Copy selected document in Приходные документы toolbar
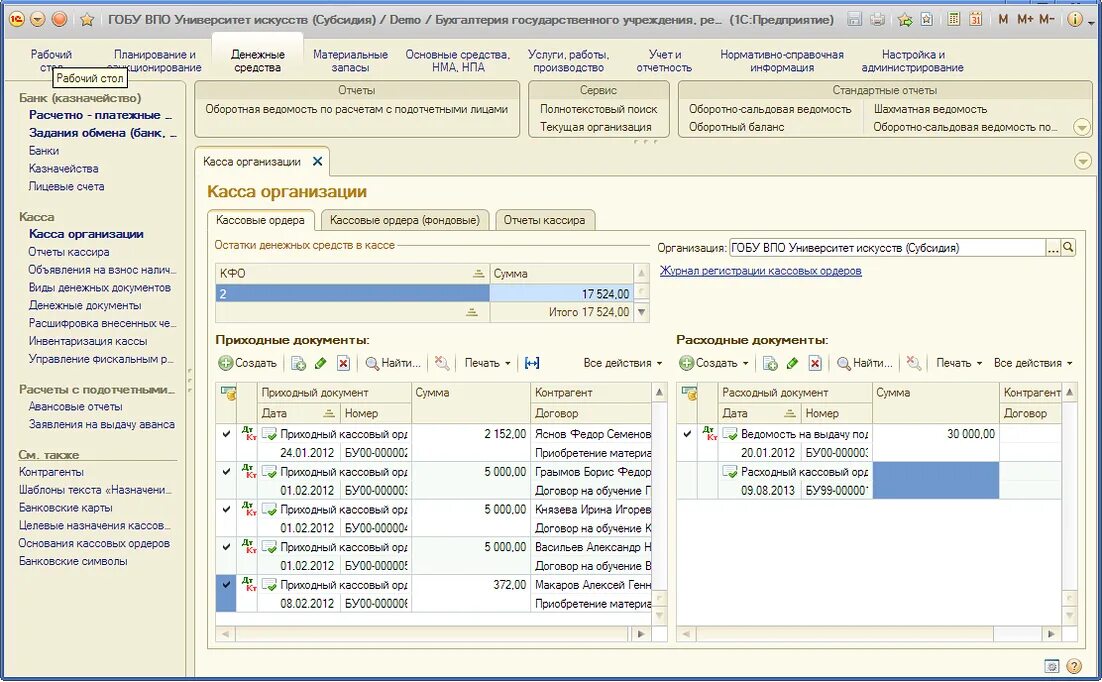 click(298, 363)
